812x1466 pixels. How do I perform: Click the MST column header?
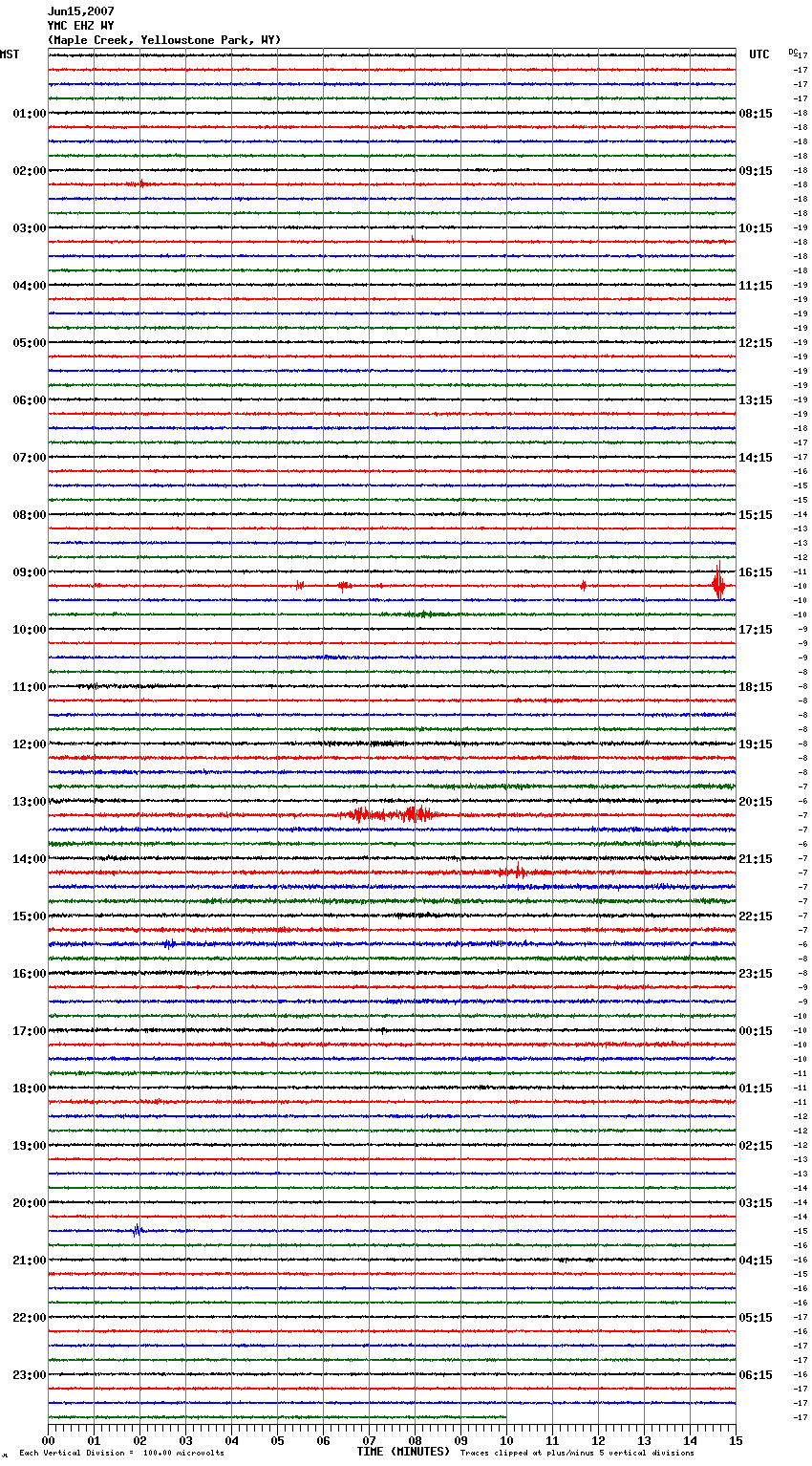pos(10,54)
